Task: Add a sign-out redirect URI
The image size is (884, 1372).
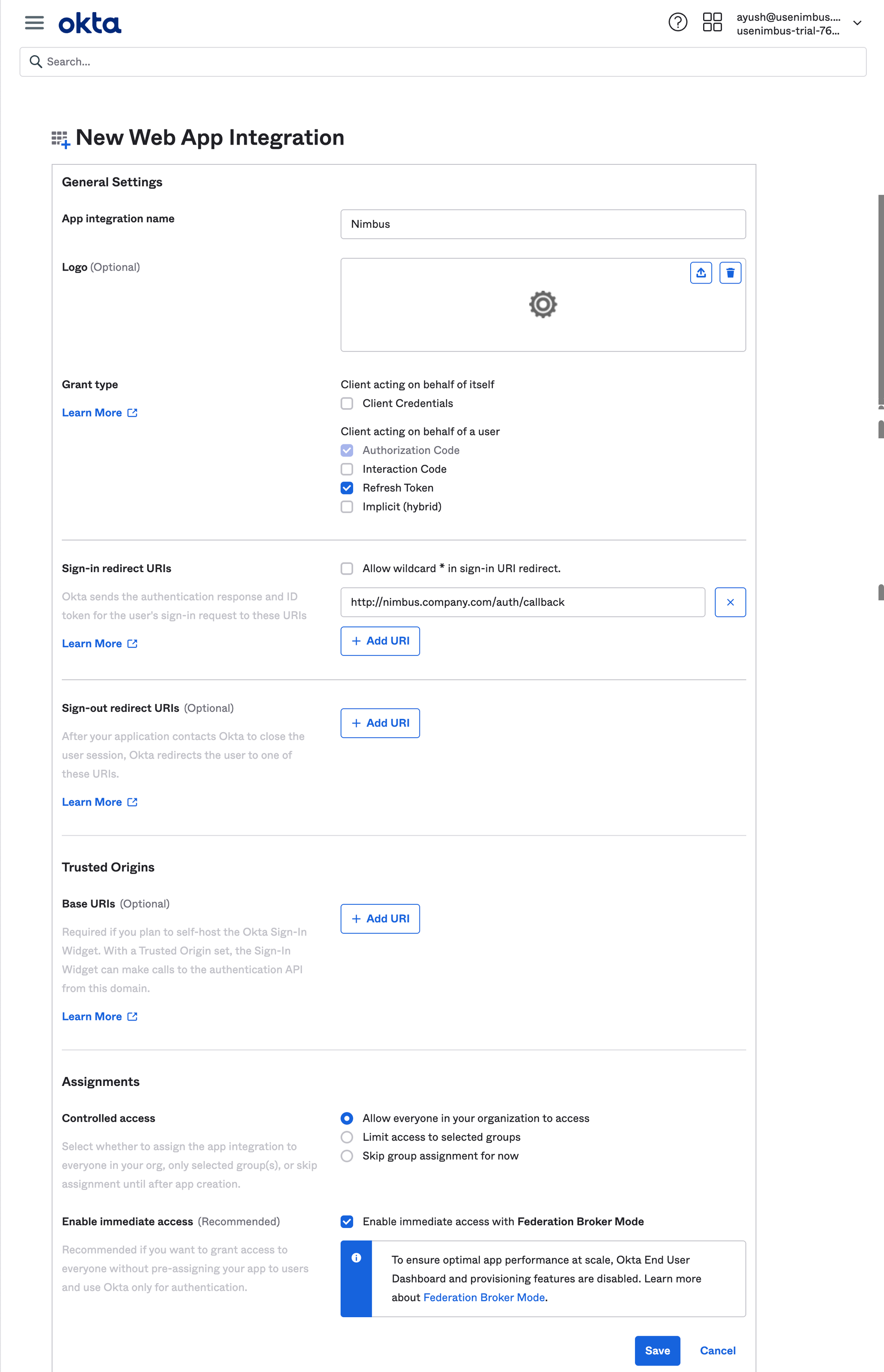Action: click(380, 723)
